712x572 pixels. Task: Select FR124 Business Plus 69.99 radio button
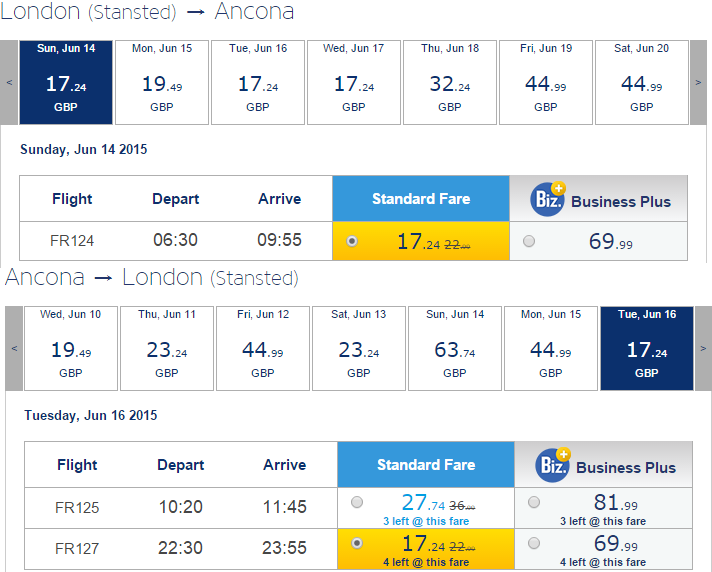529,241
